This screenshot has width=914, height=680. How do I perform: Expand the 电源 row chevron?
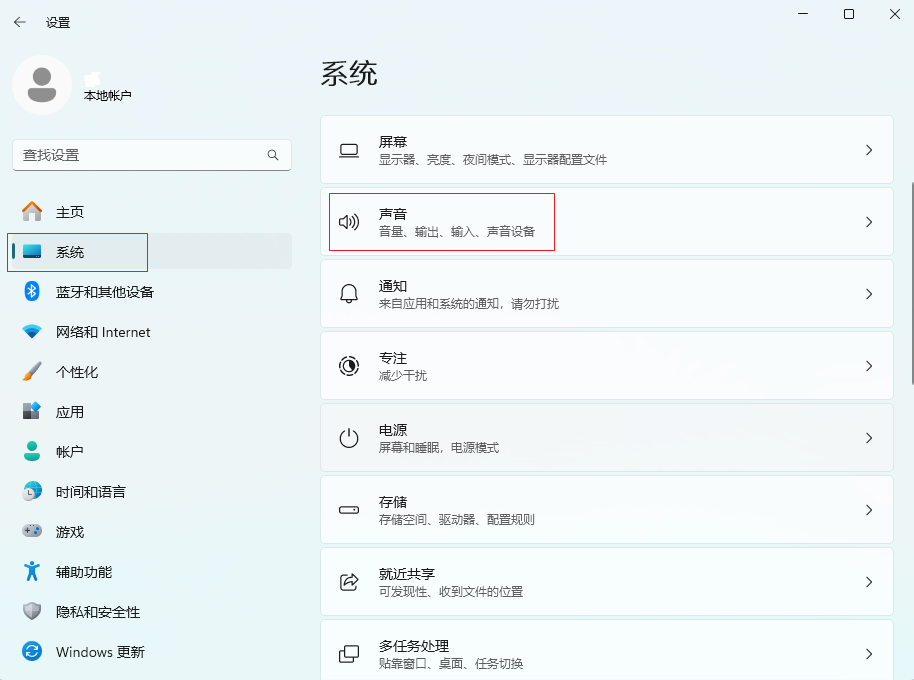pos(869,438)
